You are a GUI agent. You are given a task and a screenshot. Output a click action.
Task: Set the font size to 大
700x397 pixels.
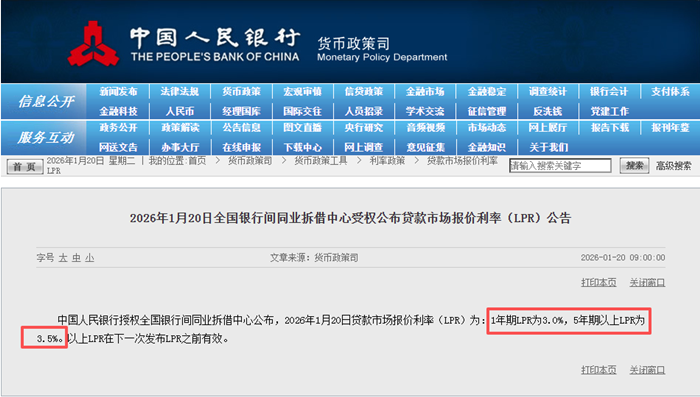coord(63,258)
